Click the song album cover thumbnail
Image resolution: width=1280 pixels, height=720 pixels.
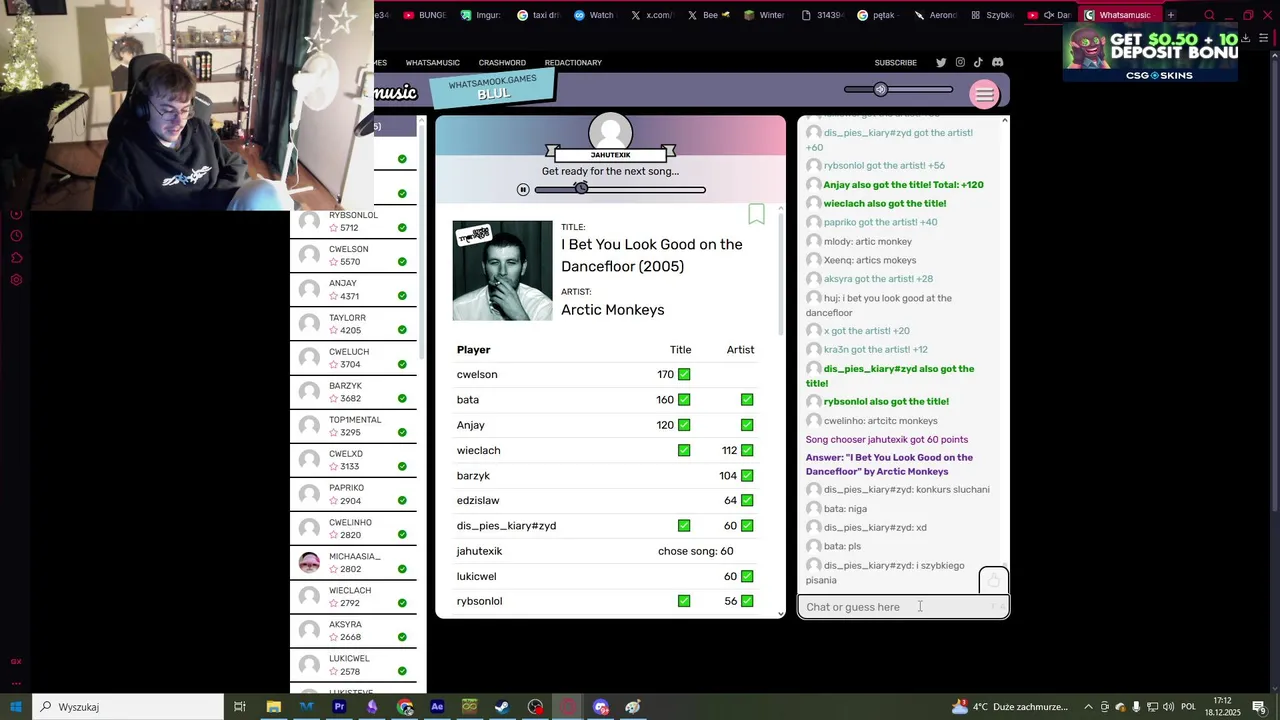502,271
